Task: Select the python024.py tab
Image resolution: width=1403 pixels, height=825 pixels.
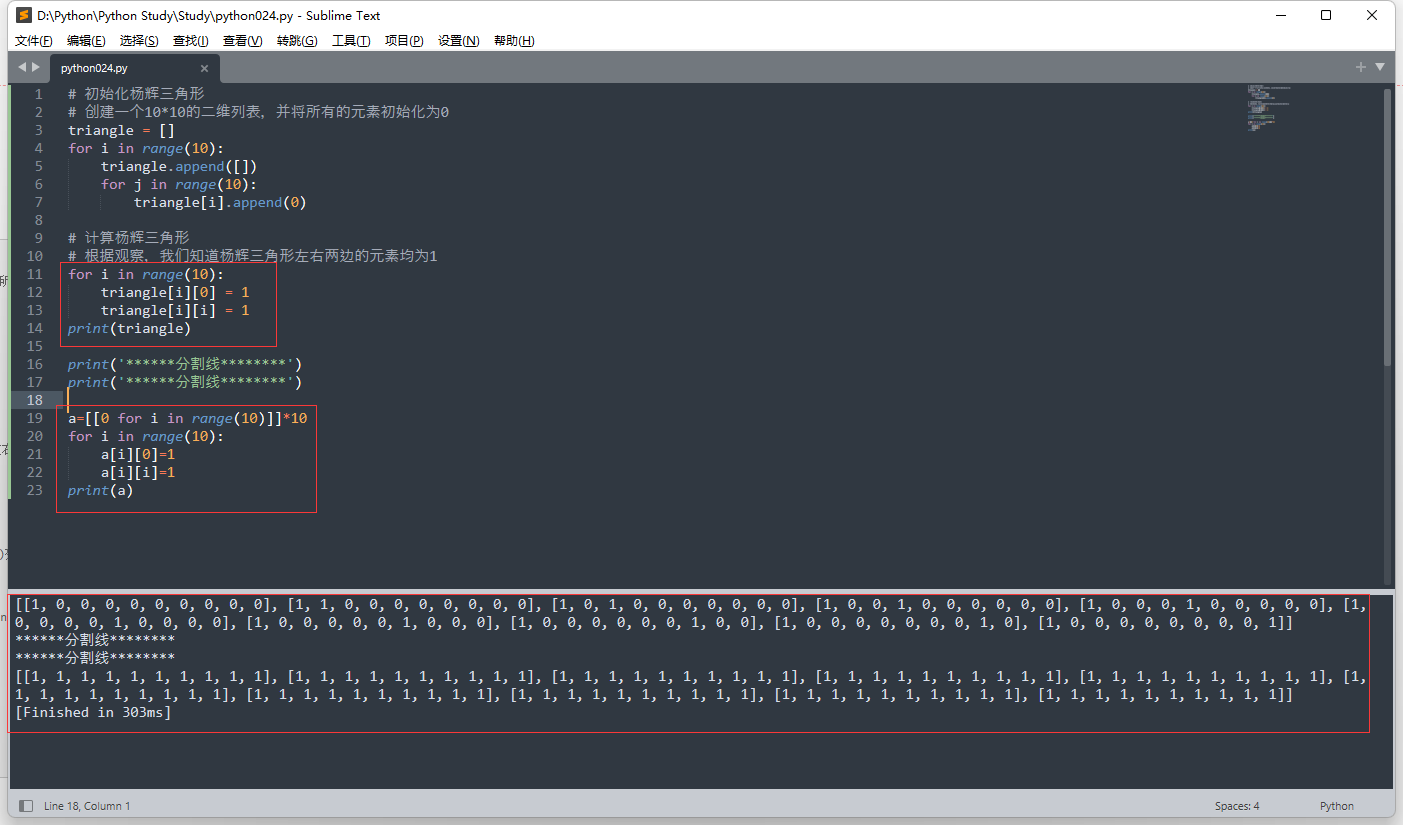Action: (x=133, y=68)
